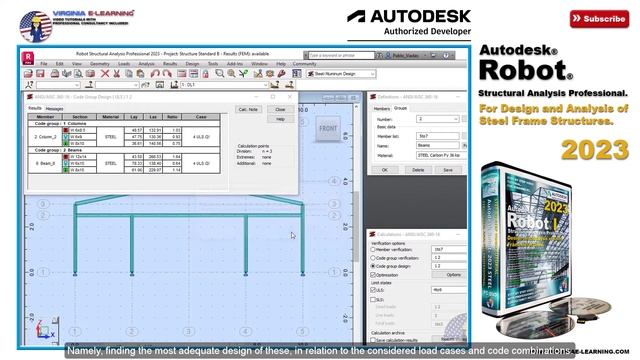Open the Results menu
This screenshot has height=360, width=640.
pyautogui.click(x=170, y=64)
